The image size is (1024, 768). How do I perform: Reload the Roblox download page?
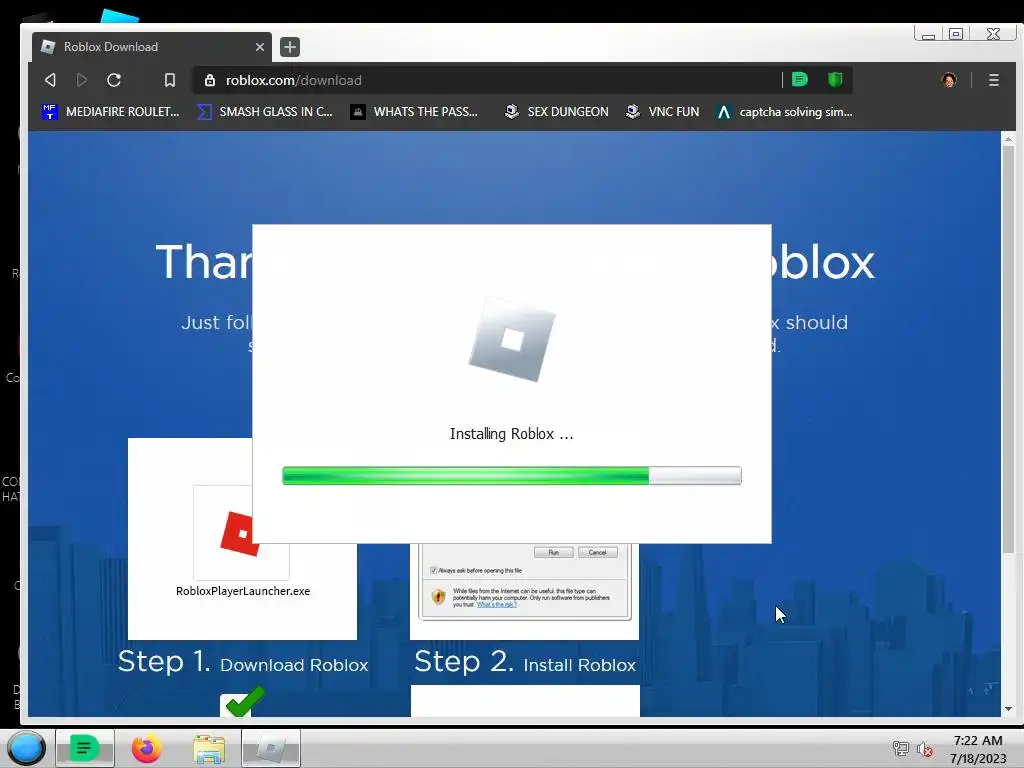(x=114, y=80)
